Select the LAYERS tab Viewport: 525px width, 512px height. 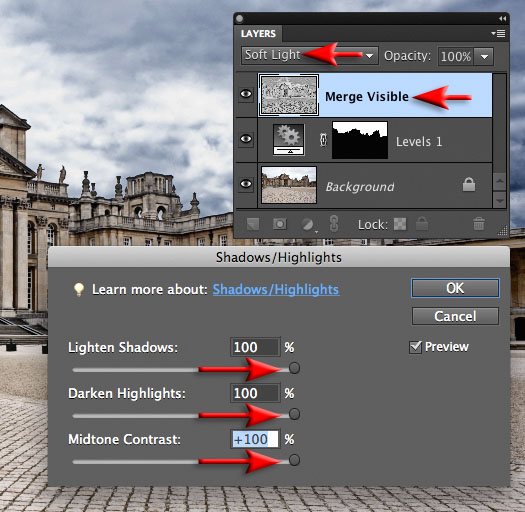click(258, 33)
